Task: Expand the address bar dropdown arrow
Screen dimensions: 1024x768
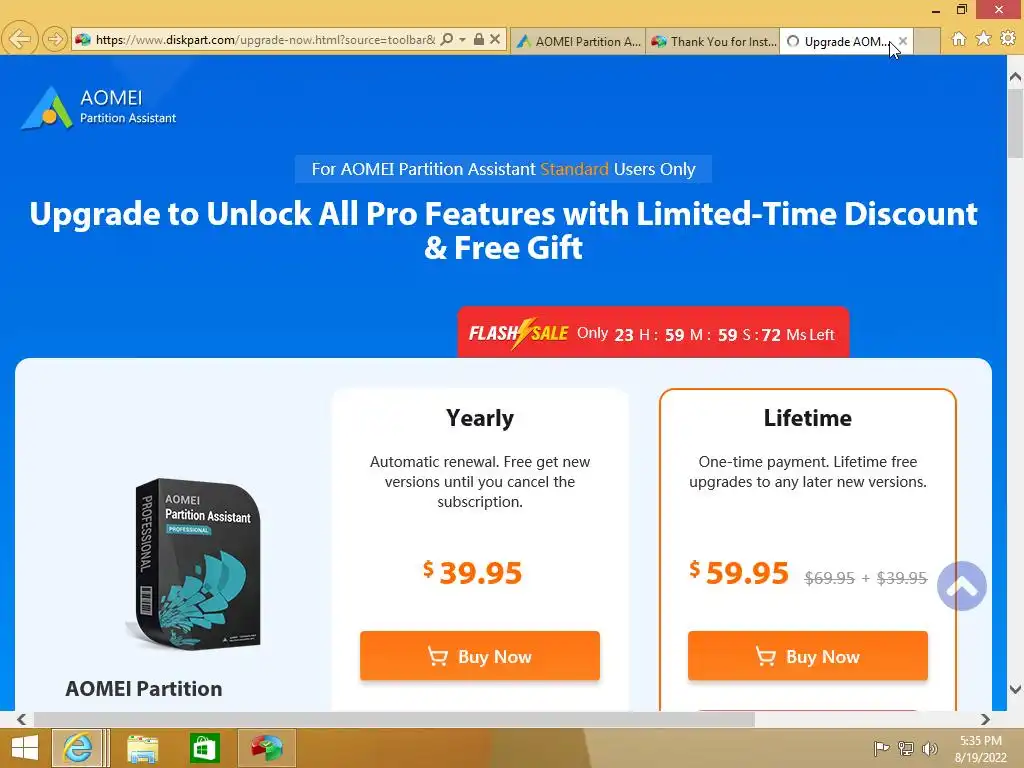Action: click(462, 39)
